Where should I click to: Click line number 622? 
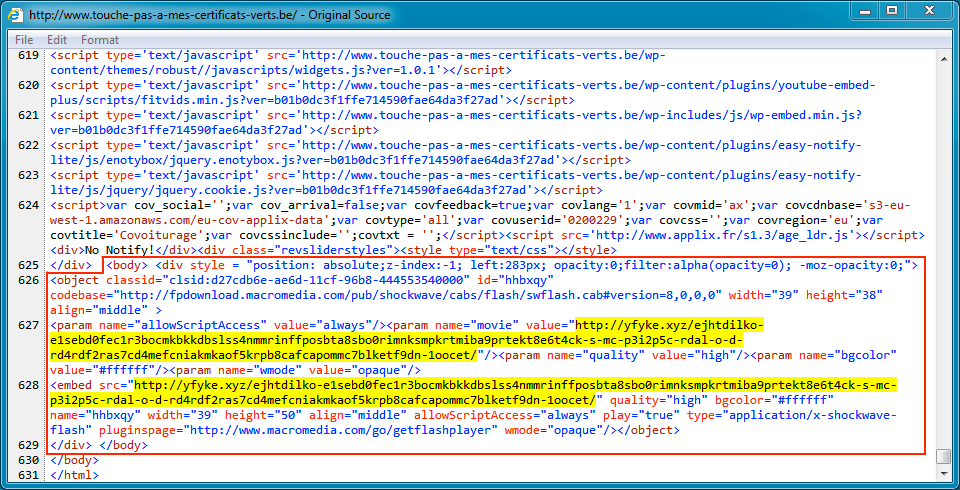(x=29, y=145)
